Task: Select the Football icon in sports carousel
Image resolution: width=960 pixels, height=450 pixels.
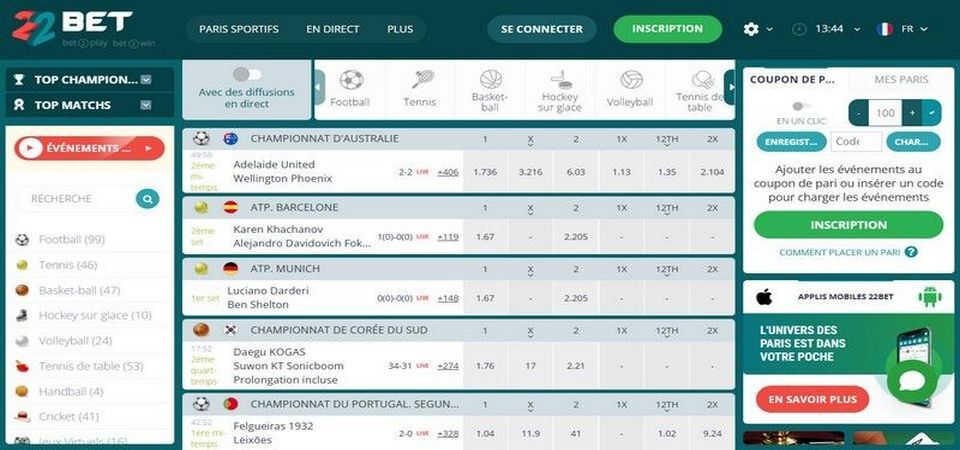Action: tap(351, 80)
